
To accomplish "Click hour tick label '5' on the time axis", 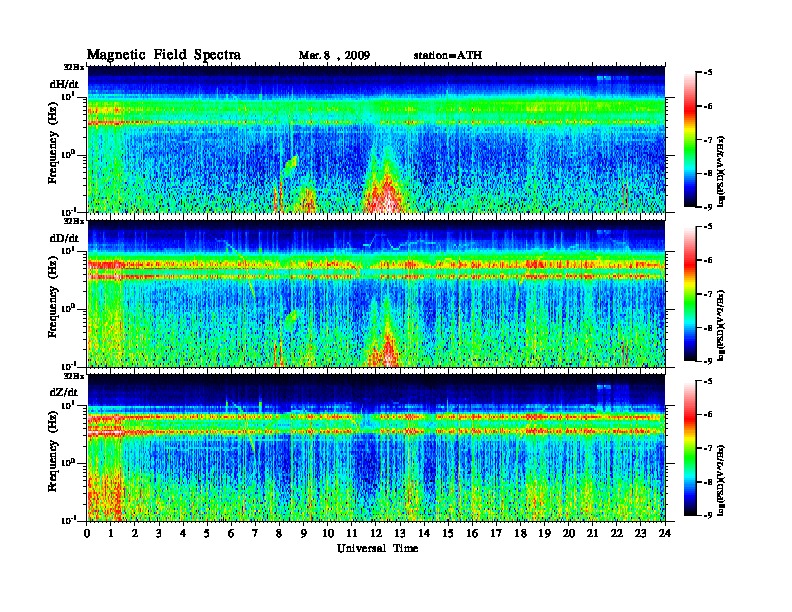I will point(207,534).
